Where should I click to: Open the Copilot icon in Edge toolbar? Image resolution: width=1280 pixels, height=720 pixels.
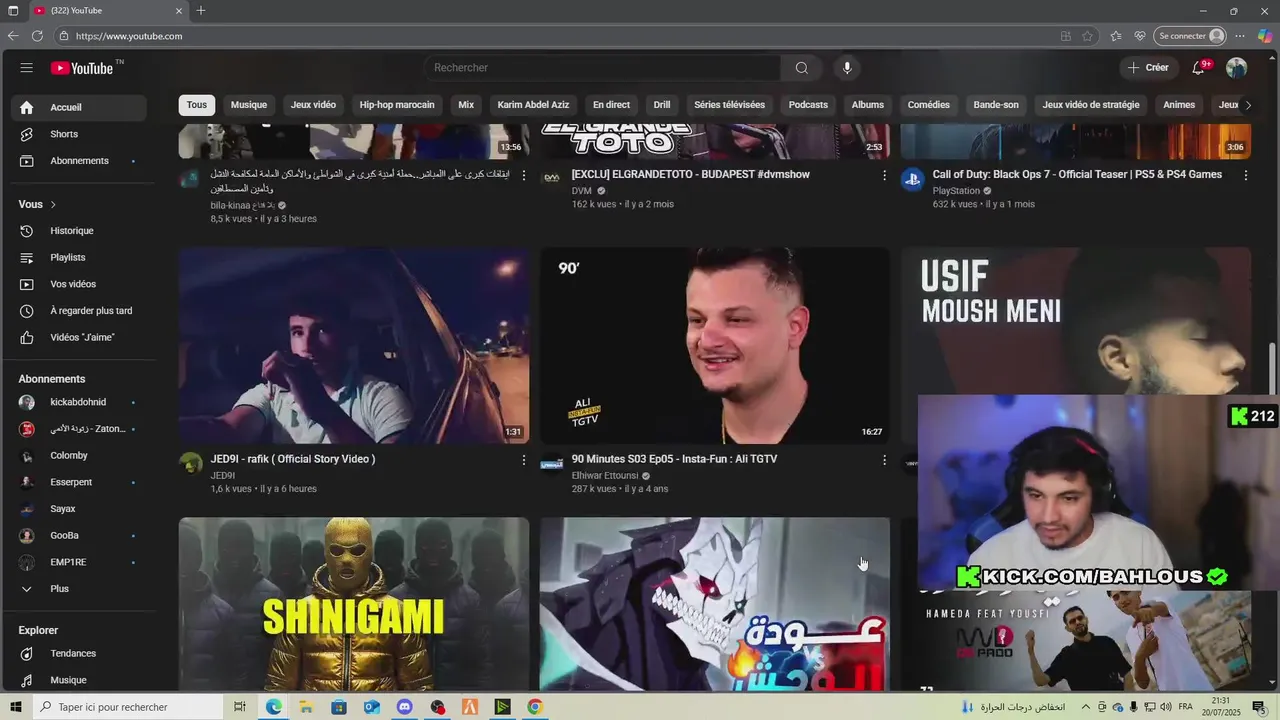[1264, 36]
